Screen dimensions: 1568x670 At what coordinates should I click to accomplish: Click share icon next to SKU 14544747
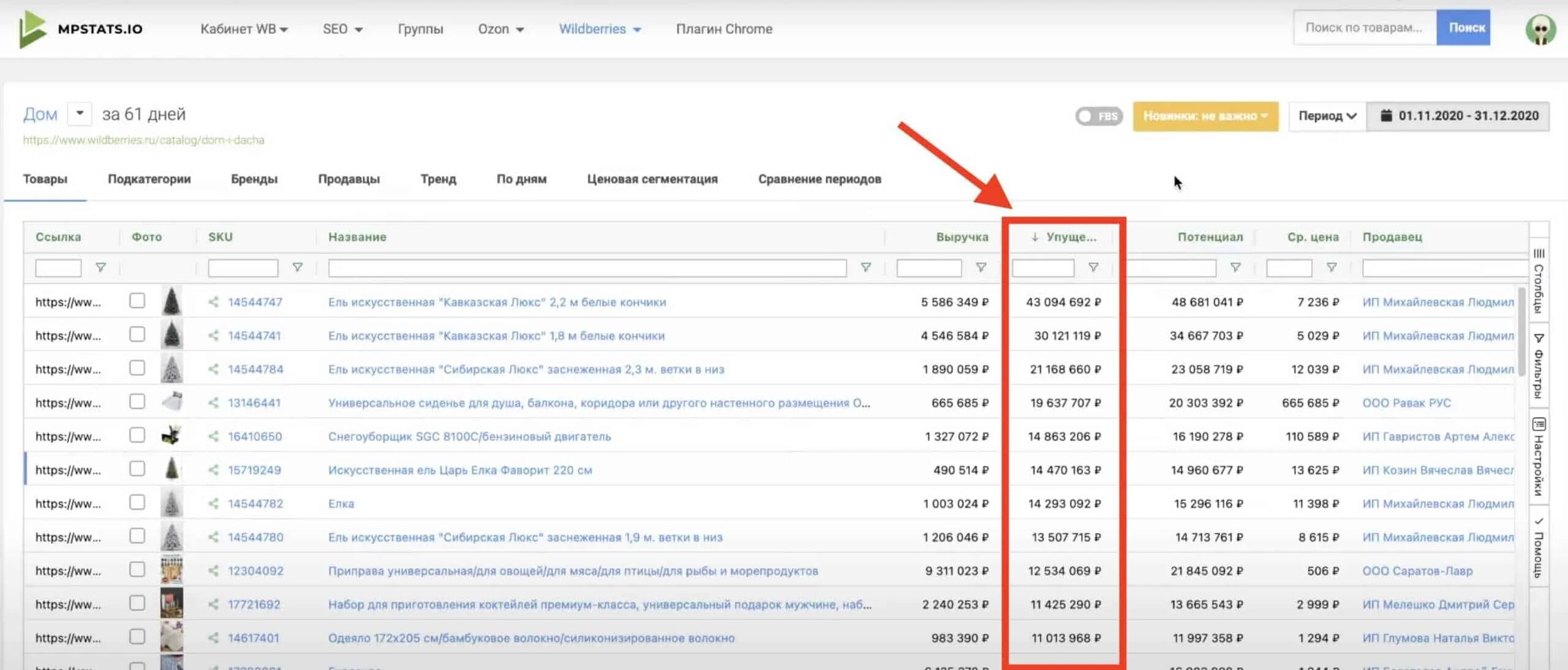pyautogui.click(x=213, y=302)
